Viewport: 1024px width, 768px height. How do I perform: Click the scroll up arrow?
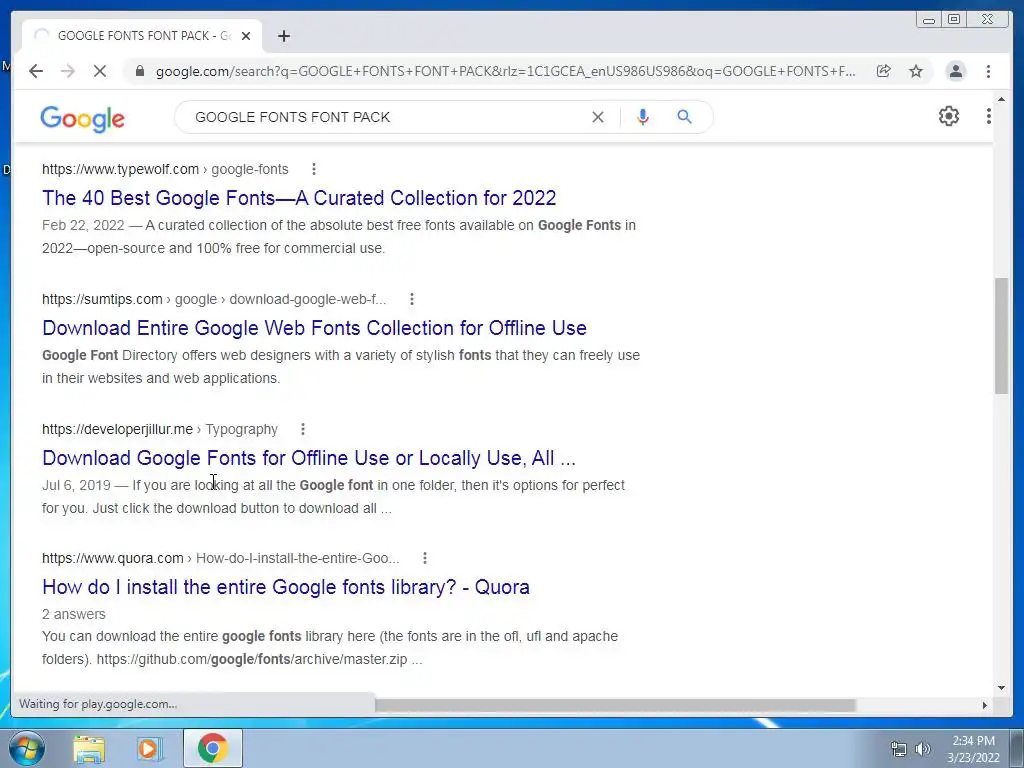coord(1001,100)
